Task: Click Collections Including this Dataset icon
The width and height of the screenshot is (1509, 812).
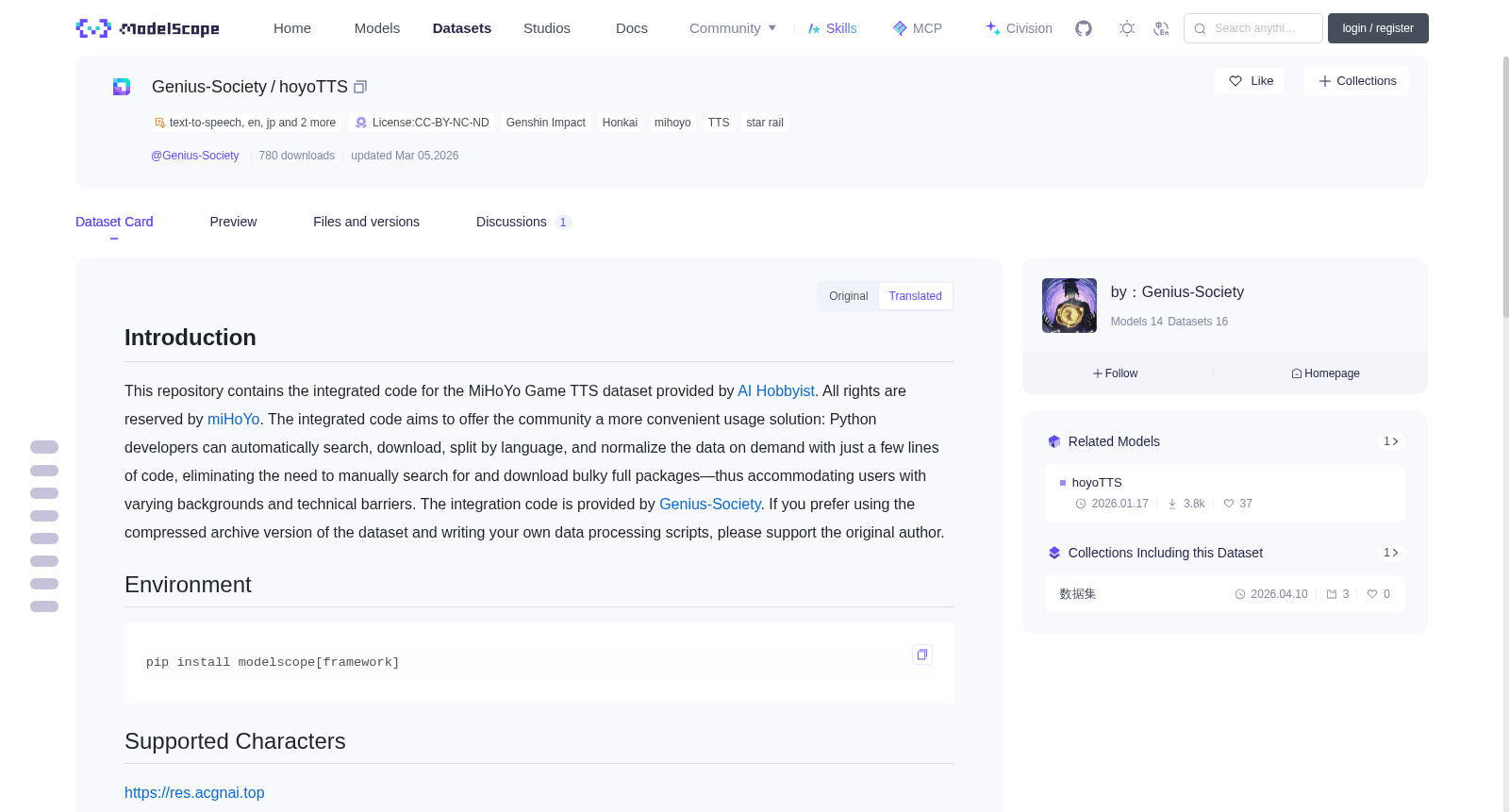Action: pyautogui.click(x=1054, y=553)
